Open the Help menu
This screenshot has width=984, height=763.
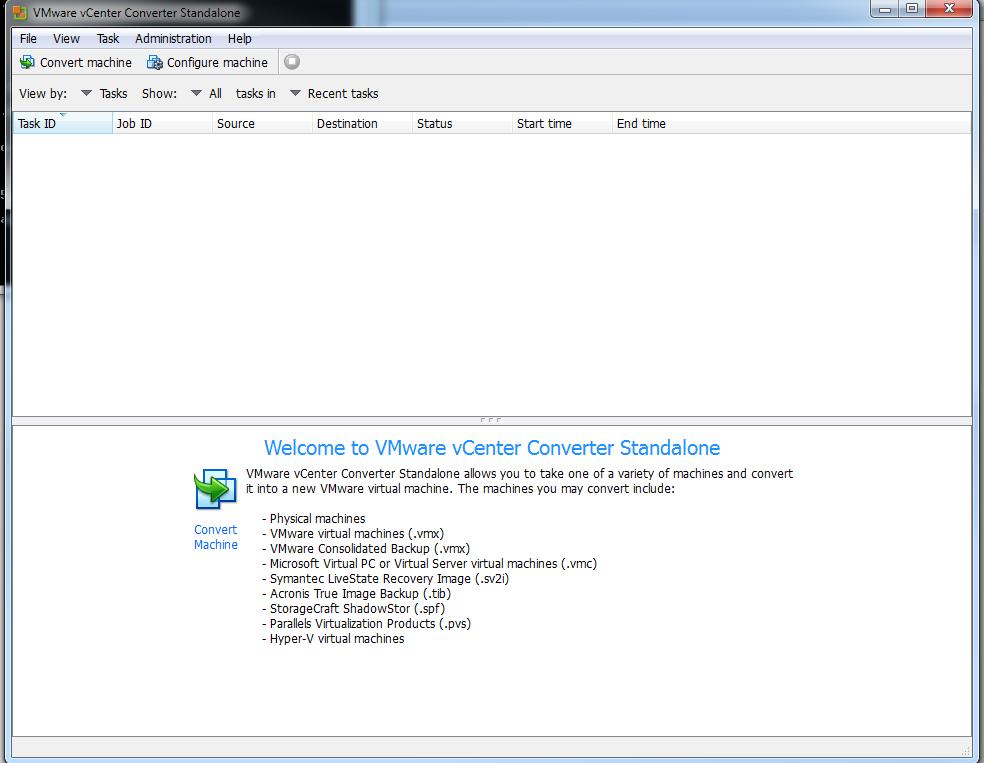click(240, 38)
